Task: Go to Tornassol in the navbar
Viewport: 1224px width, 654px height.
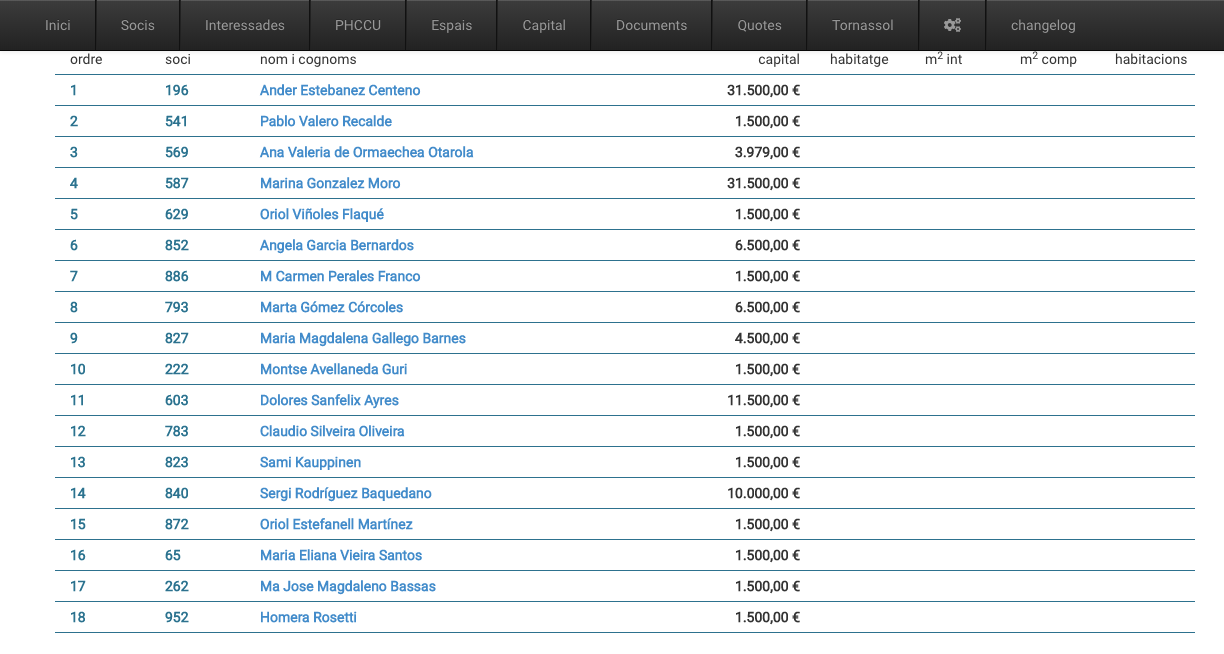Action: (862, 25)
